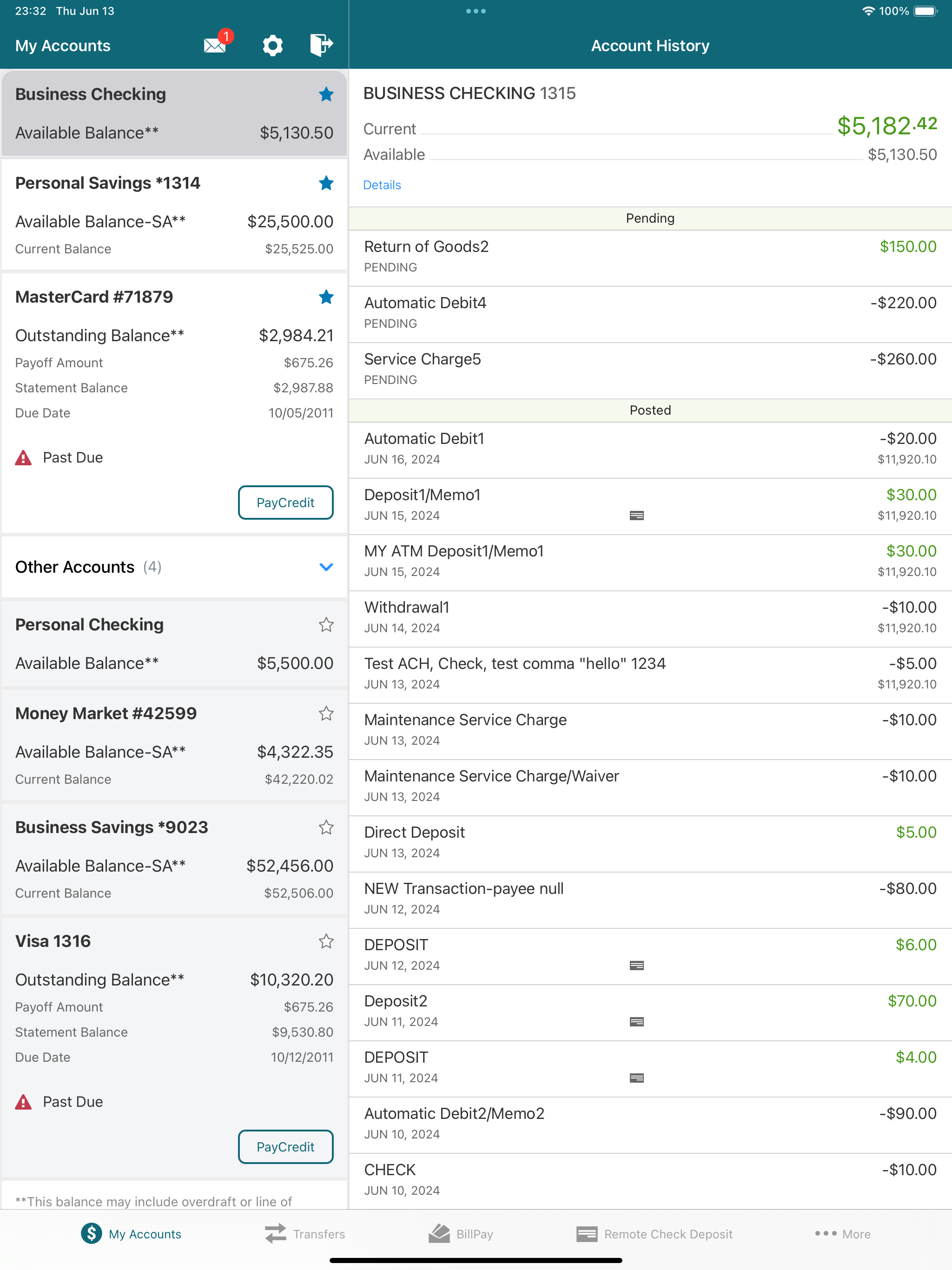
Task: Open Automatic Debit2/Memo2 transaction
Action: (650, 1125)
